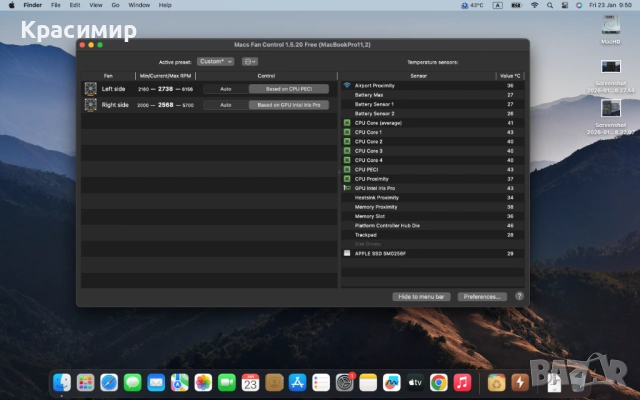640x400 pixels.
Task: Open the File menu
Action: tap(56, 5)
